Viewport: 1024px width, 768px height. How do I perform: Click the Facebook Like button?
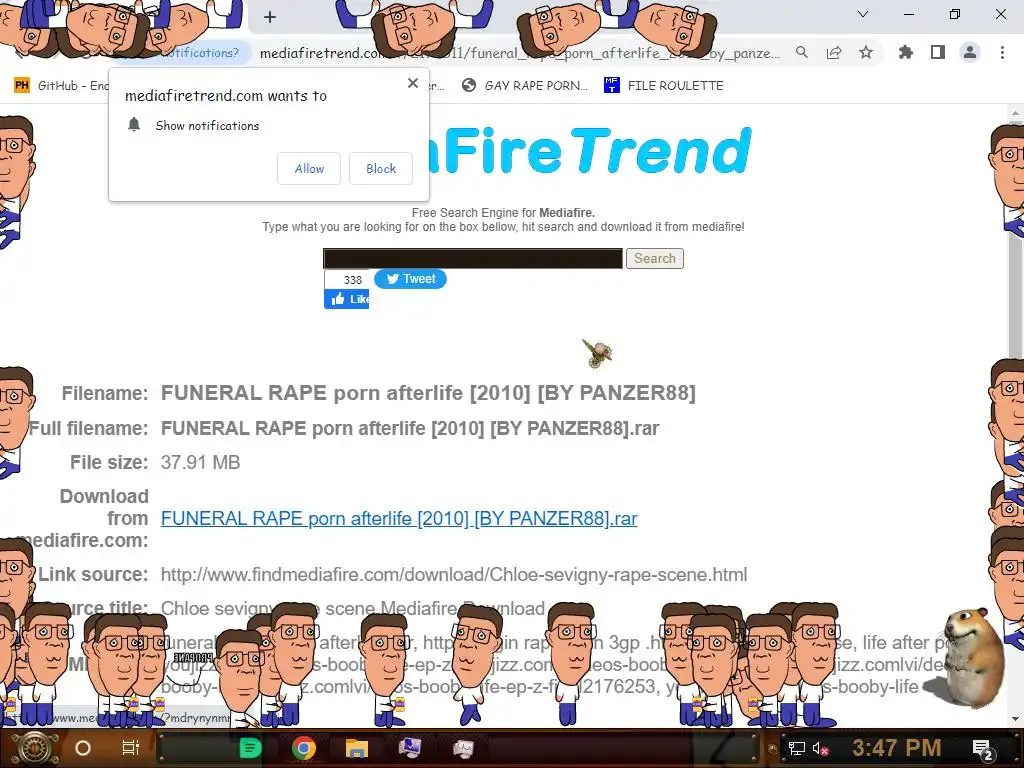point(347,299)
